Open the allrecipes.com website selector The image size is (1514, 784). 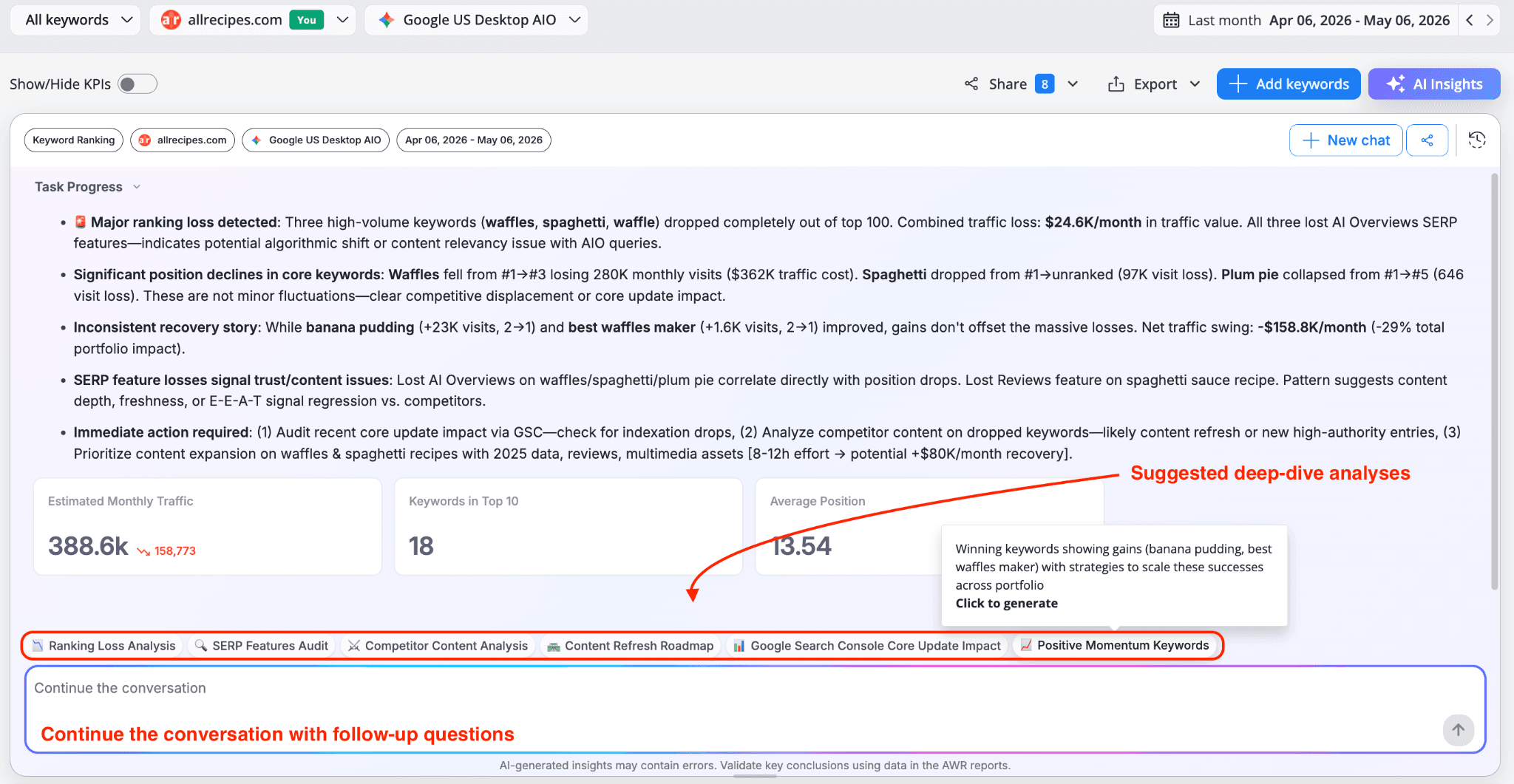pyautogui.click(x=253, y=20)
